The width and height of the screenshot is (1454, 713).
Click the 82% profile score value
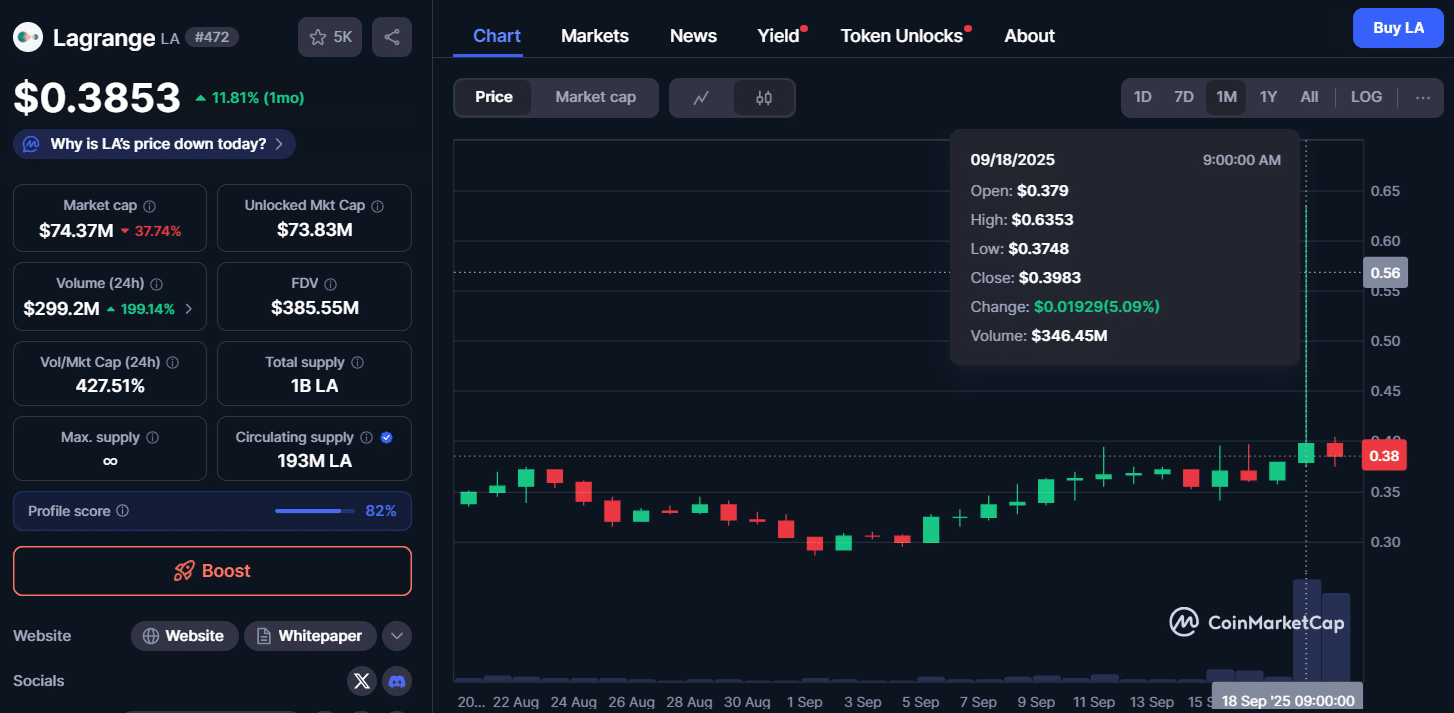click(381, 511)
